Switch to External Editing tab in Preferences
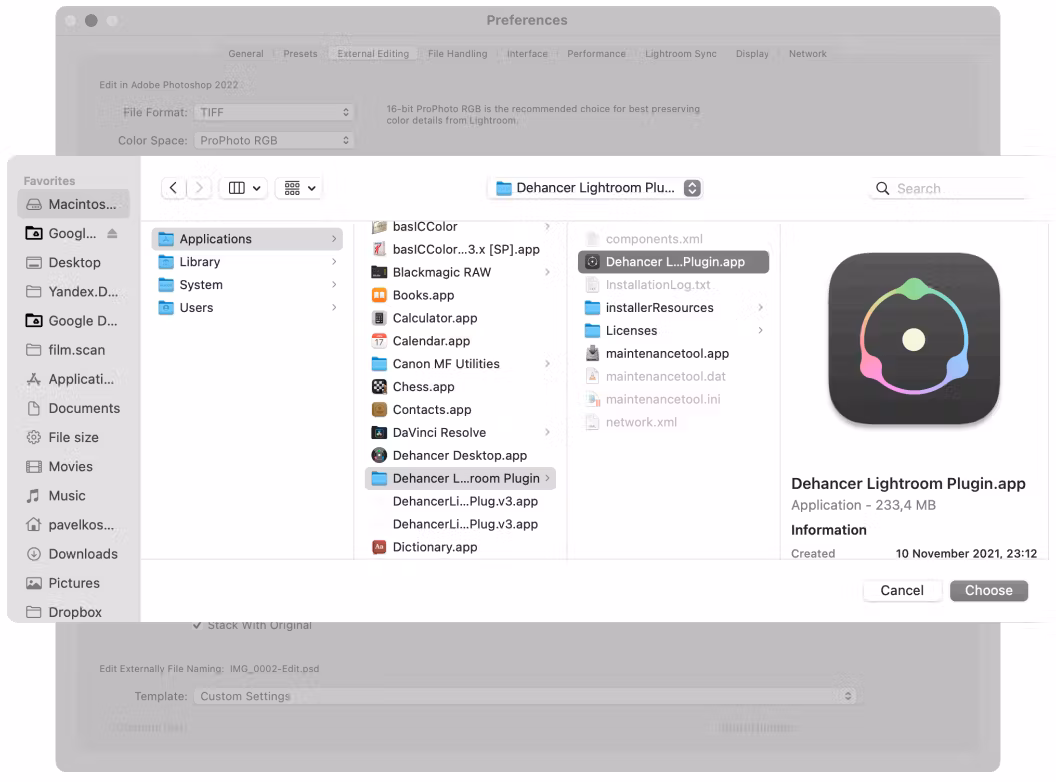Screen dimensions: 1056x782 coord(373,54)
